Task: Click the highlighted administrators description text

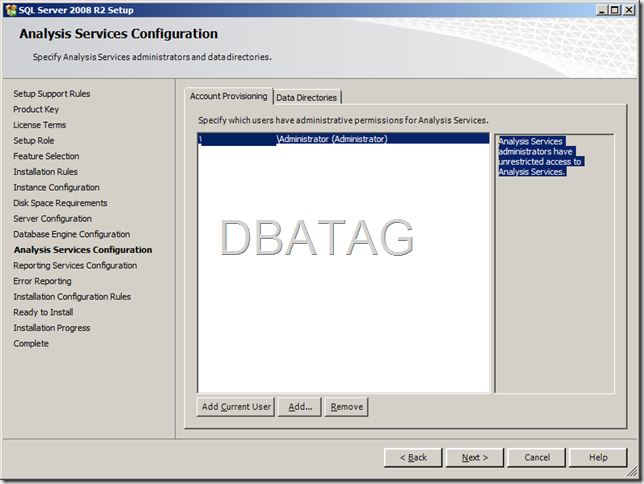Action: [540, 157]
